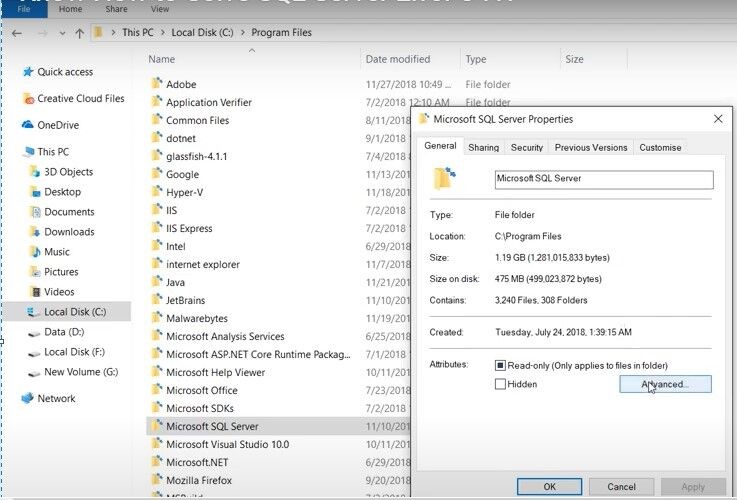Image resolution: width=737 pixels, height=500 pixels.
Task: Click the Quick access star icon
Action: pyautogui.click(x=28, y=71)
